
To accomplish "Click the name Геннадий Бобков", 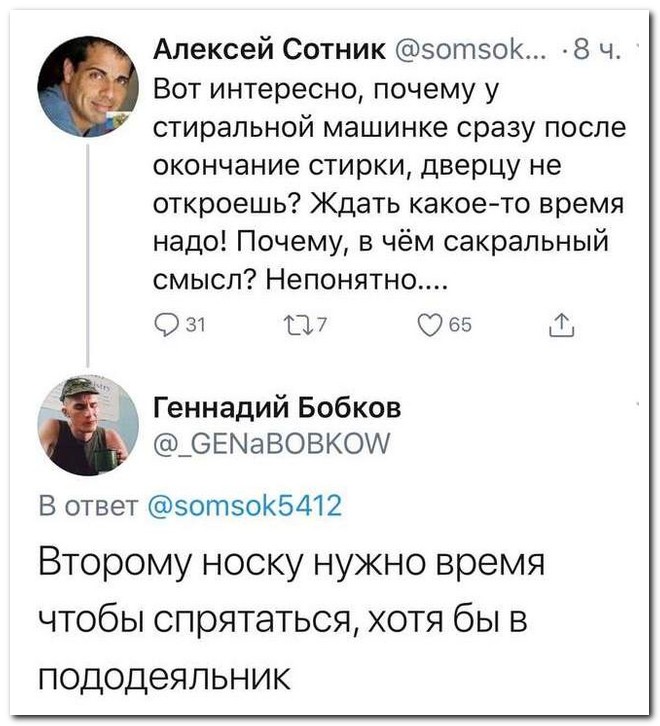I will coord(278,406).
